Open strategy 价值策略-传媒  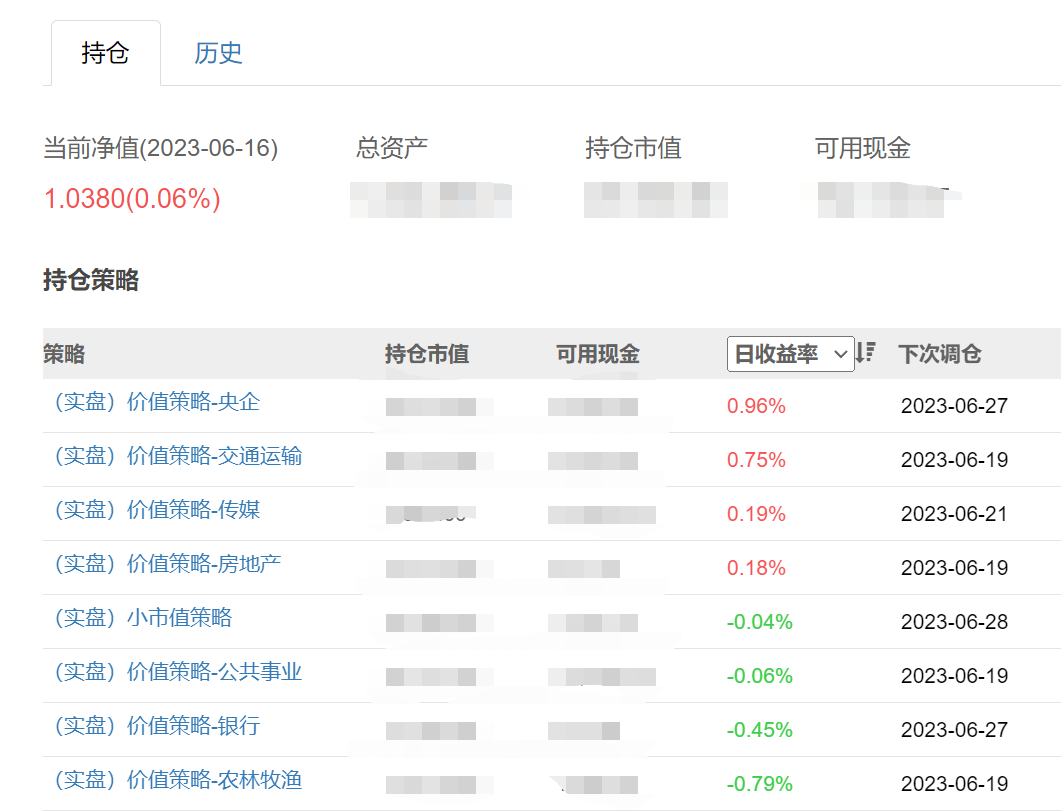click(x=157, y=509)
